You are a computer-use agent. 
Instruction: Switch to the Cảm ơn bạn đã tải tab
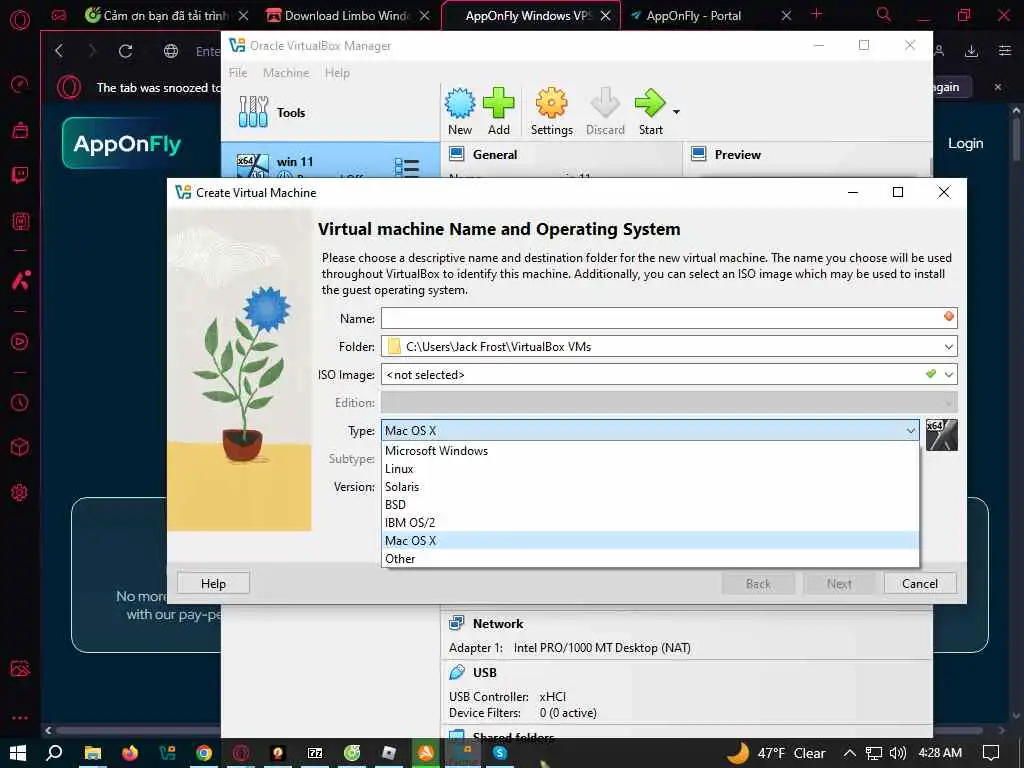coord(167,15)
